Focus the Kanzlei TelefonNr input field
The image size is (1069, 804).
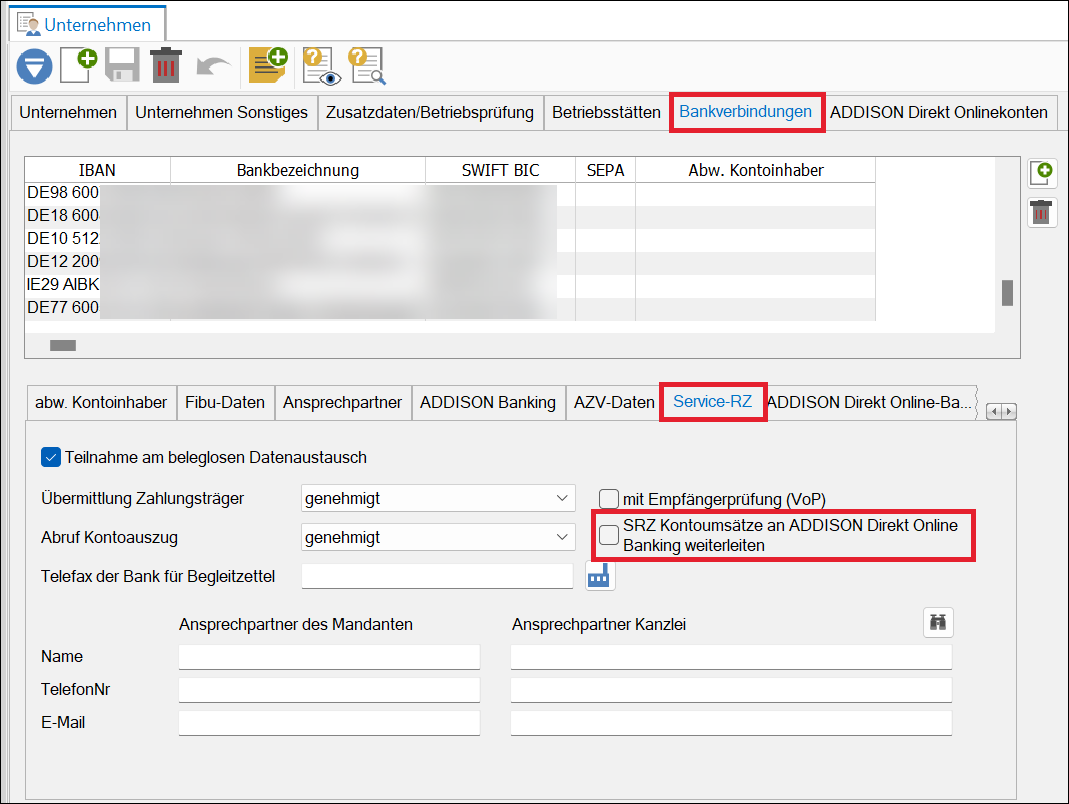pos(731,689)
